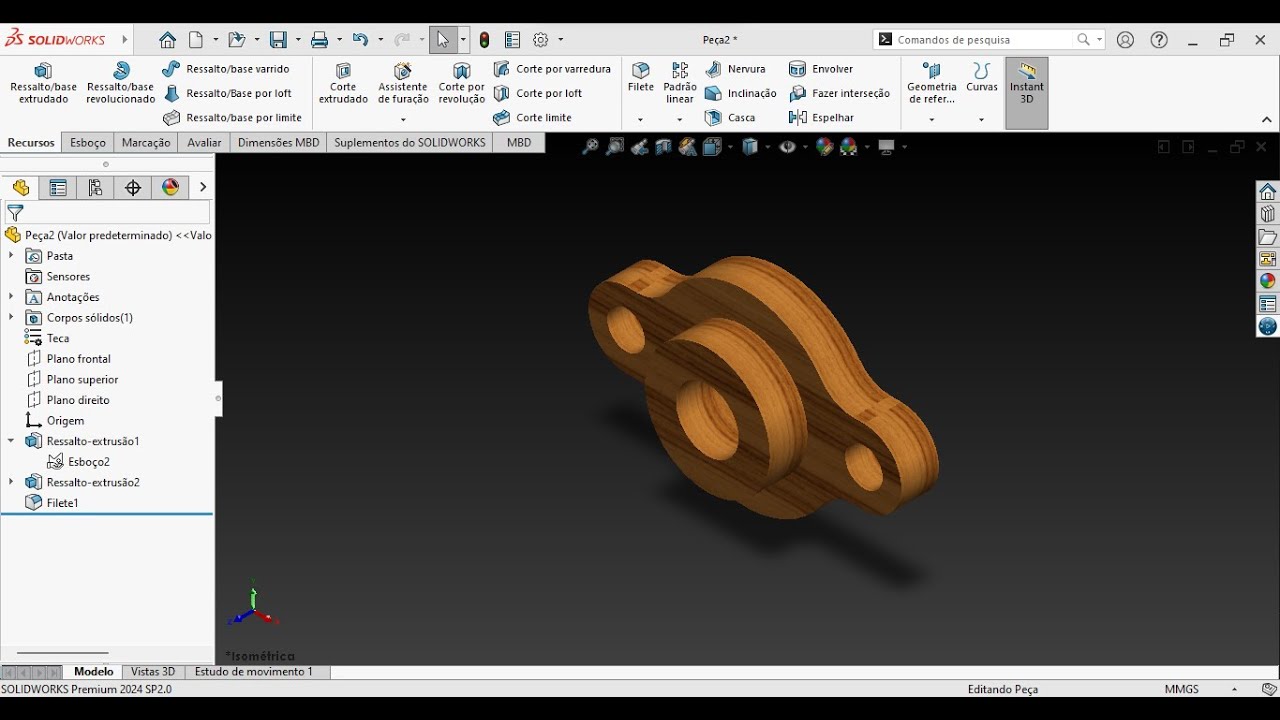Expand the Ressalto-extrusão2 feature
The image size is (1280, 720).
point(11,482)
